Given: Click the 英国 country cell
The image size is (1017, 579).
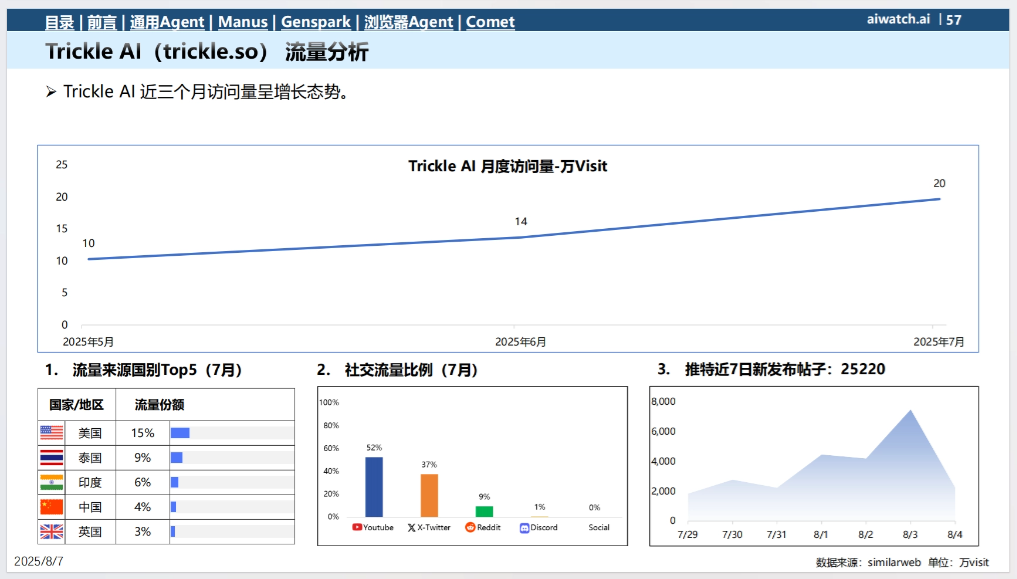Looking at the screenshot, I should [90, 532].
